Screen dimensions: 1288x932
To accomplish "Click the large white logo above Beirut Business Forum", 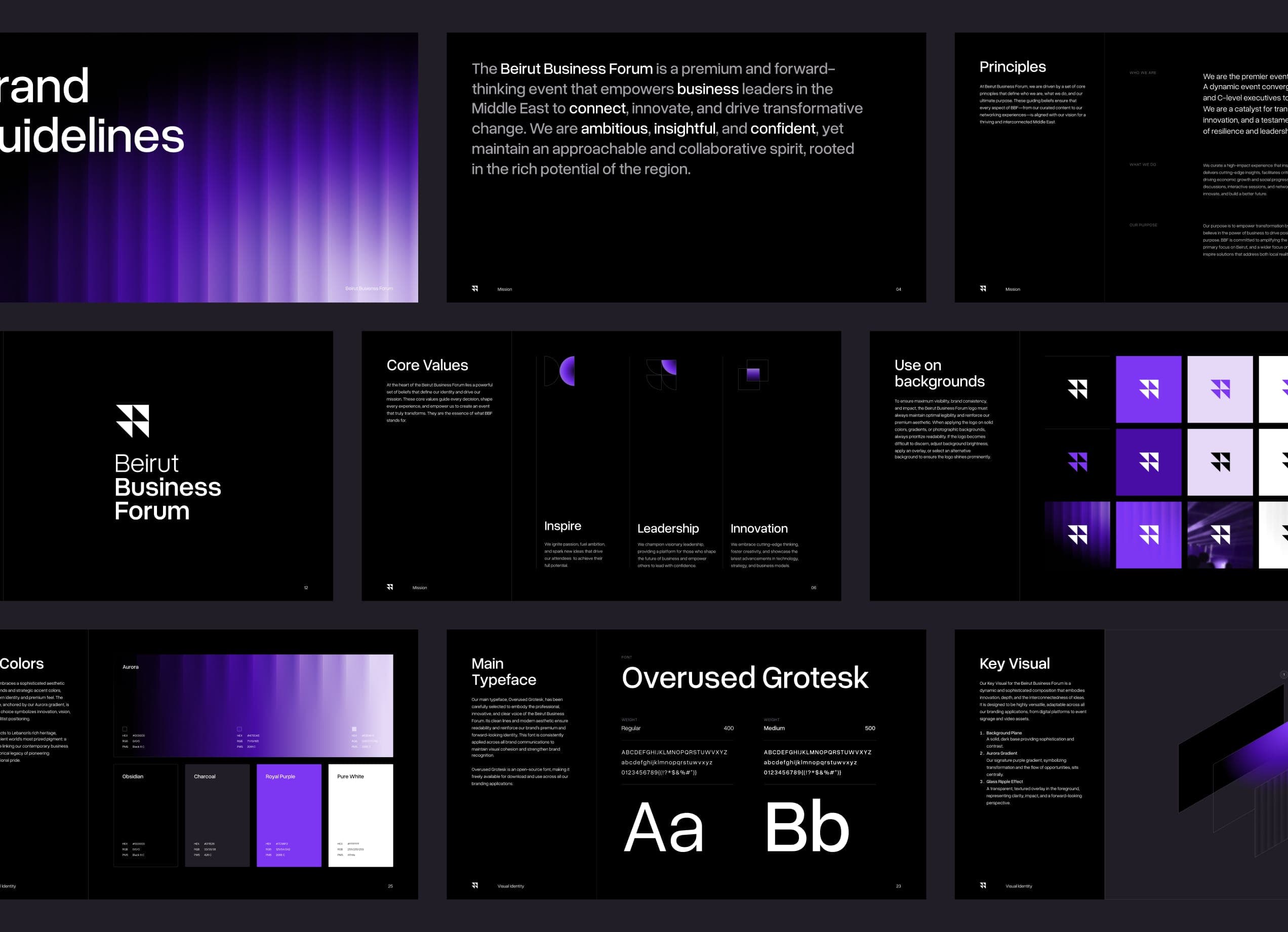I will [x=132, y=421].
